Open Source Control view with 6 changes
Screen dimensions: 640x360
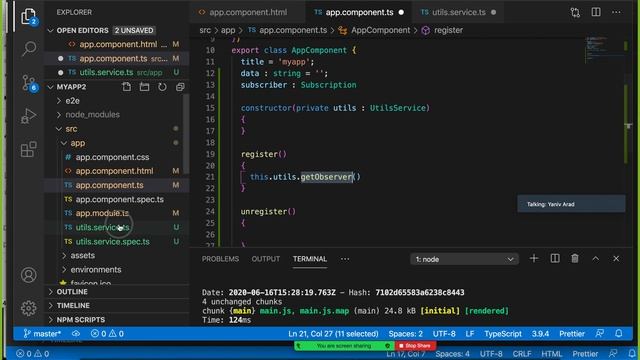coord(29,82)
